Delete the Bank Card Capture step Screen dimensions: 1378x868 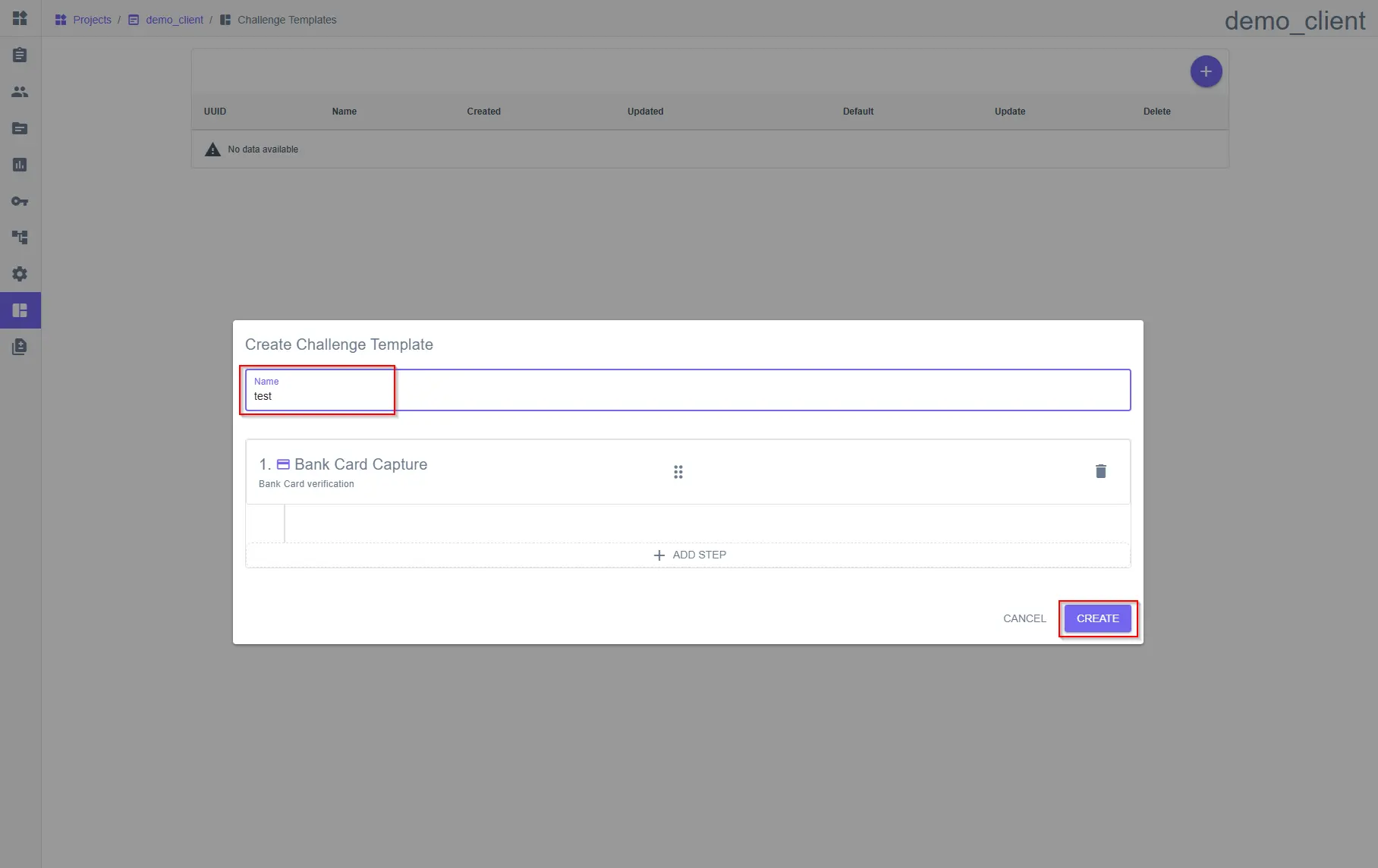click(x=1100, y=471)
